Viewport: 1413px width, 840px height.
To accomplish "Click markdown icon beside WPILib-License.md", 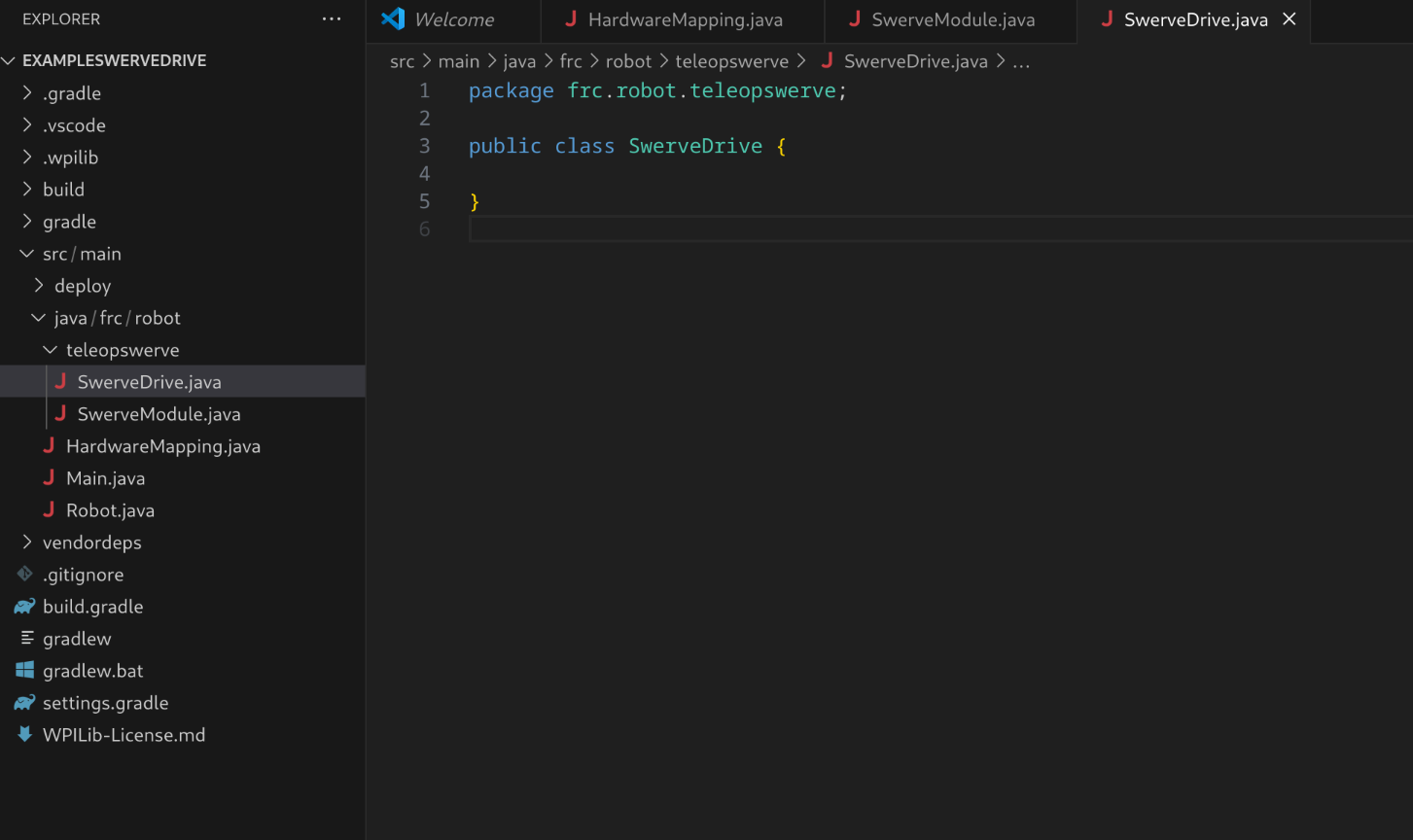I will pos(25,735).
